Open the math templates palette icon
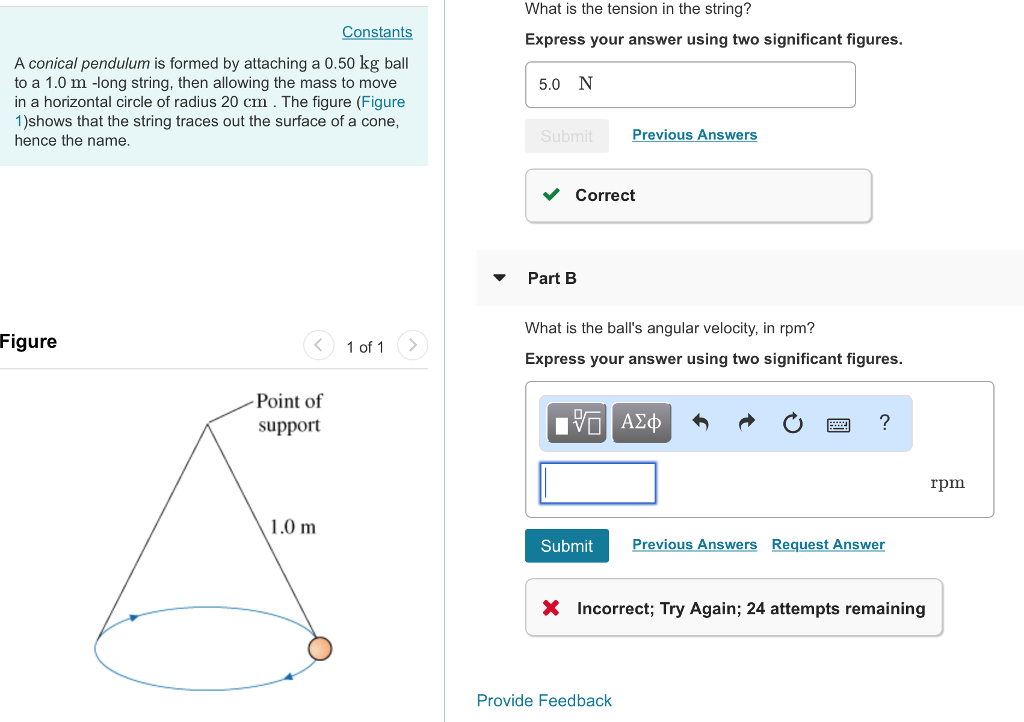The width and height of the screenshot is (1024, 722). (577, 422)
